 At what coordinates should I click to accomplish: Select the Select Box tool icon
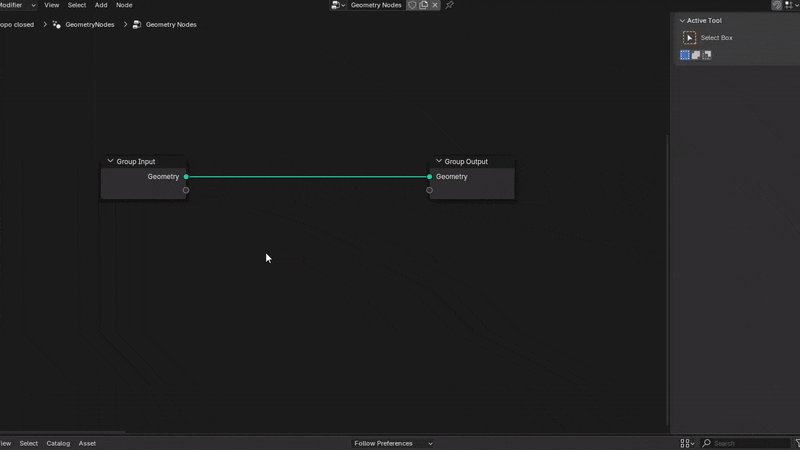click(689, 38)
